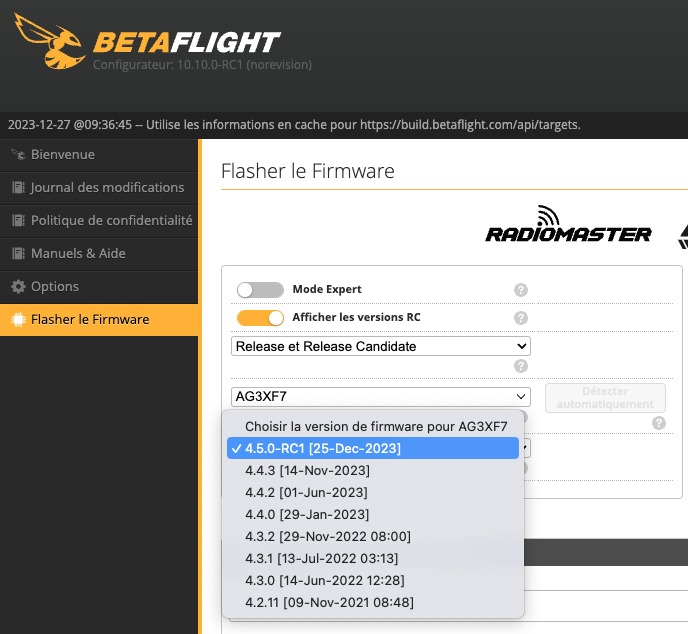Screen dimensions: 688x634
Task: Click the Détecter automatiquement button
Action: point(605,398)
